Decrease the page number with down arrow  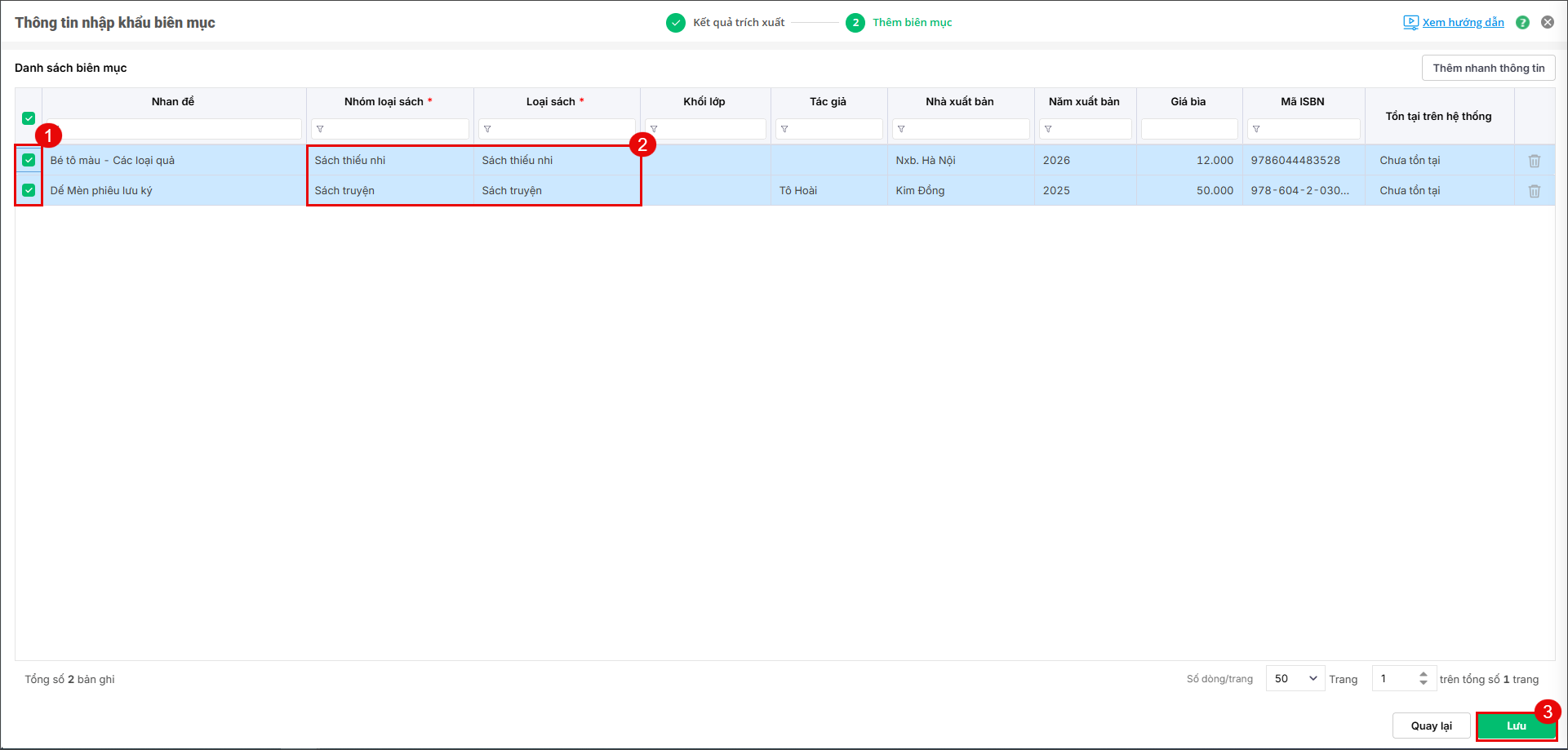point(1424,683)
